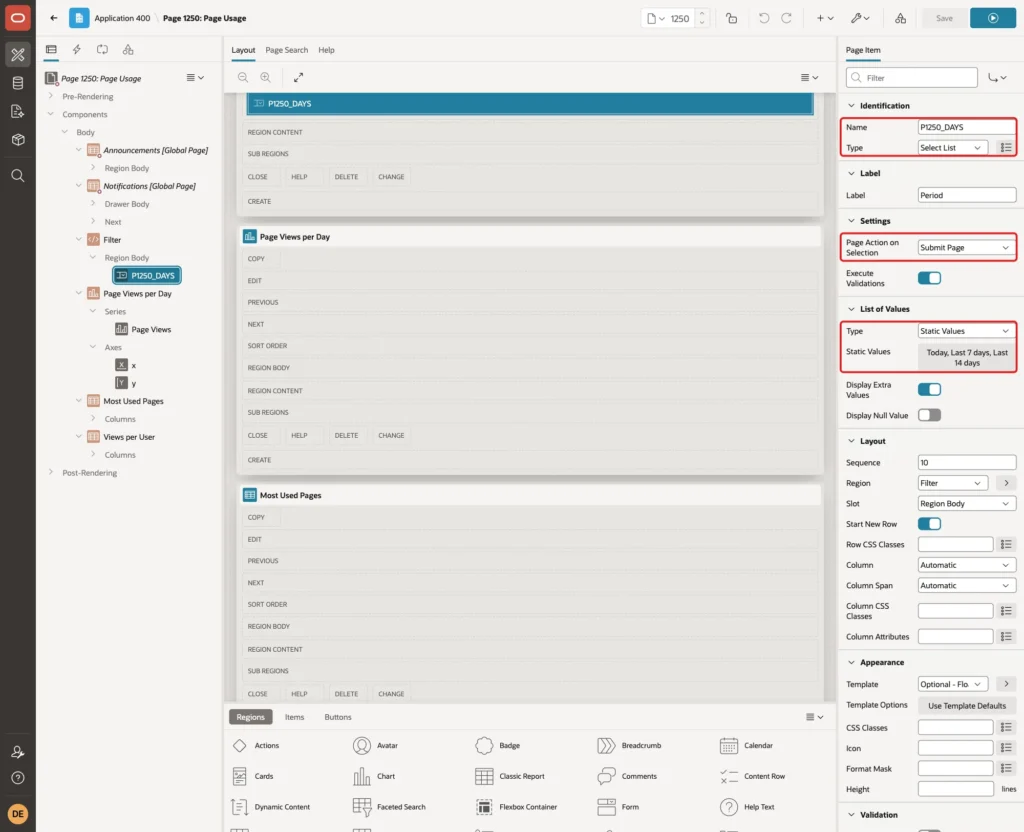This screenshot has width=1024, height=832.
Task: Open the Slot dropdown showing Region Body
Action: tap(967, 504)
